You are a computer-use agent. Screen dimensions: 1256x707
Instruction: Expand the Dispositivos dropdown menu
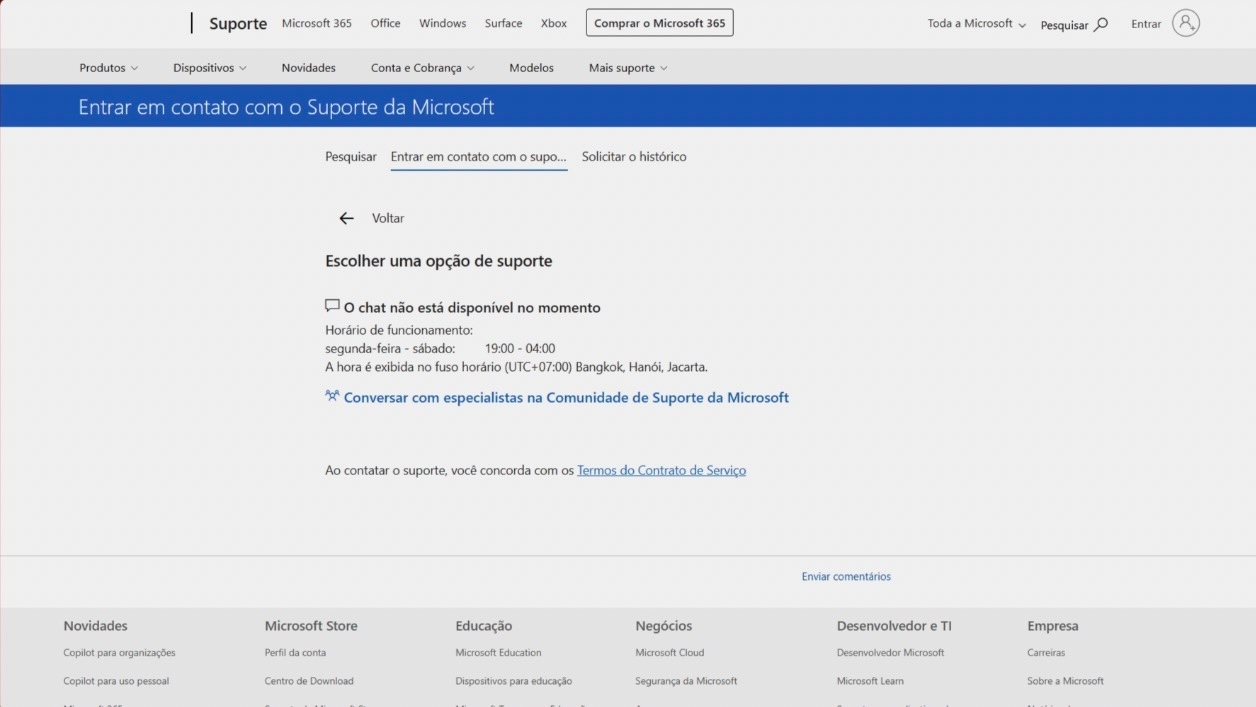pos(210,68)
